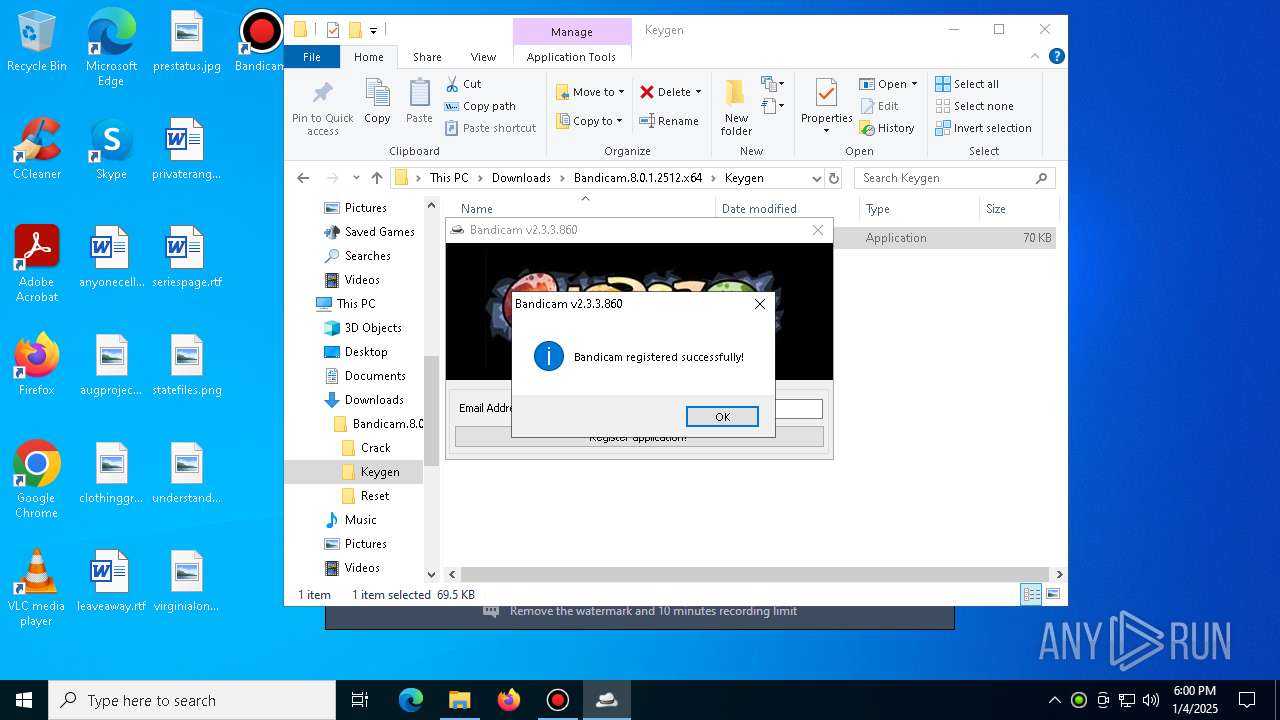Open Explorer Help question mark icon
Viewport: 1280px width, 720px height.
[x=1056, y=57]
